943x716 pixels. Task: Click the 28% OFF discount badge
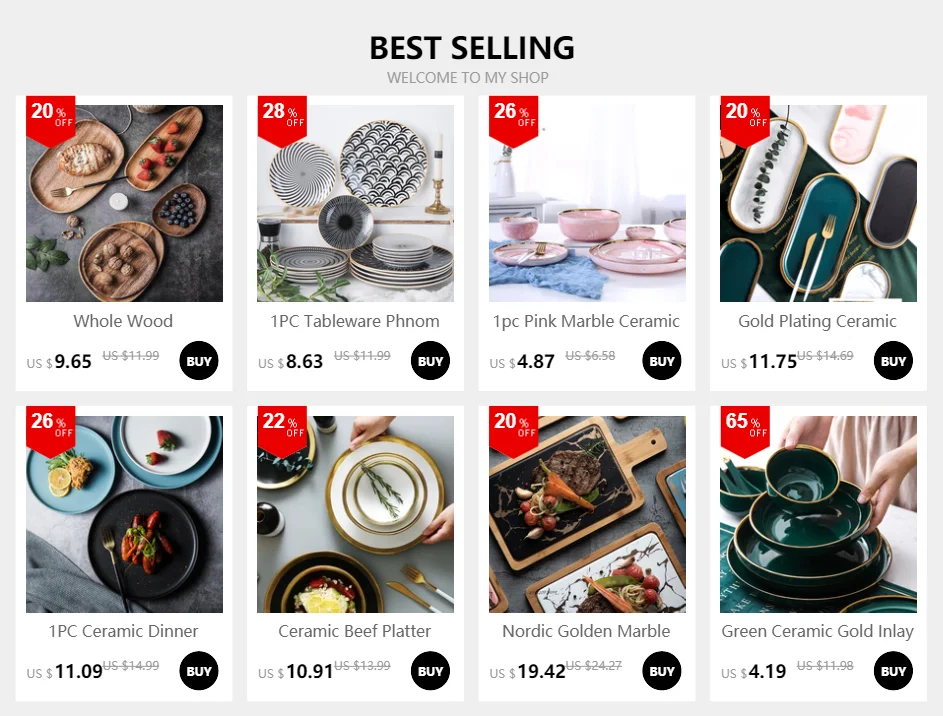point(282,120)
